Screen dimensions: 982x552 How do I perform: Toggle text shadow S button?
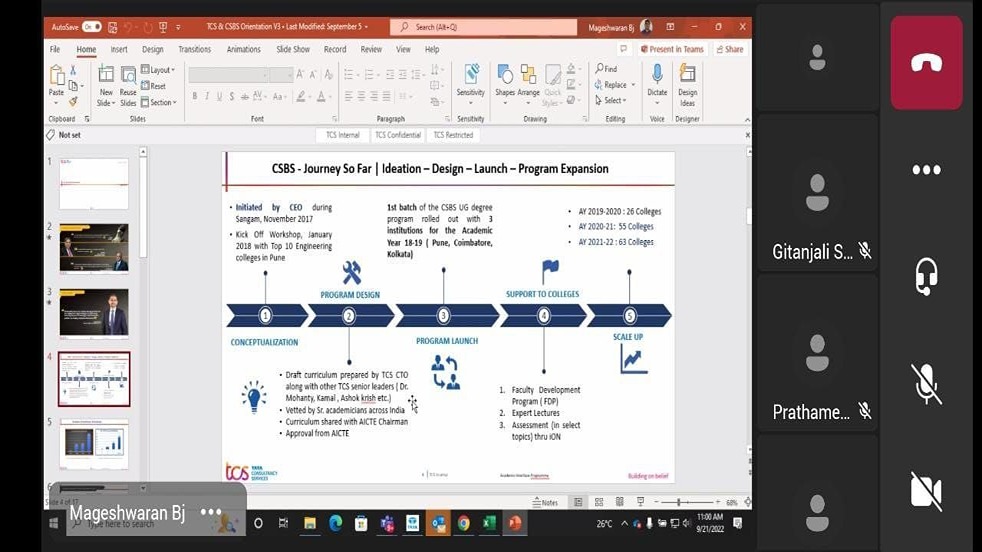click(232, 96)
